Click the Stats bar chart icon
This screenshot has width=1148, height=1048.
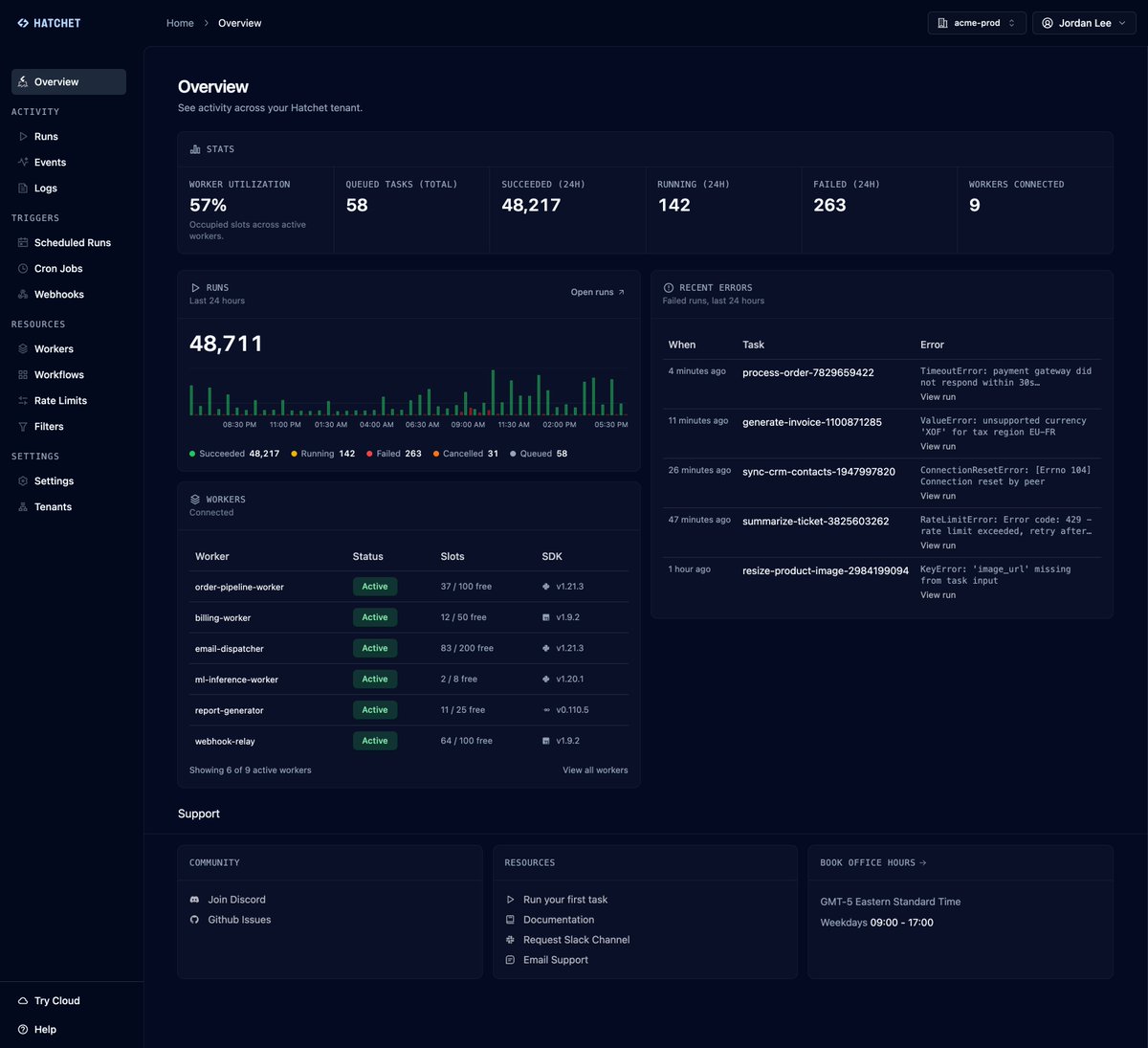(195, 149)
